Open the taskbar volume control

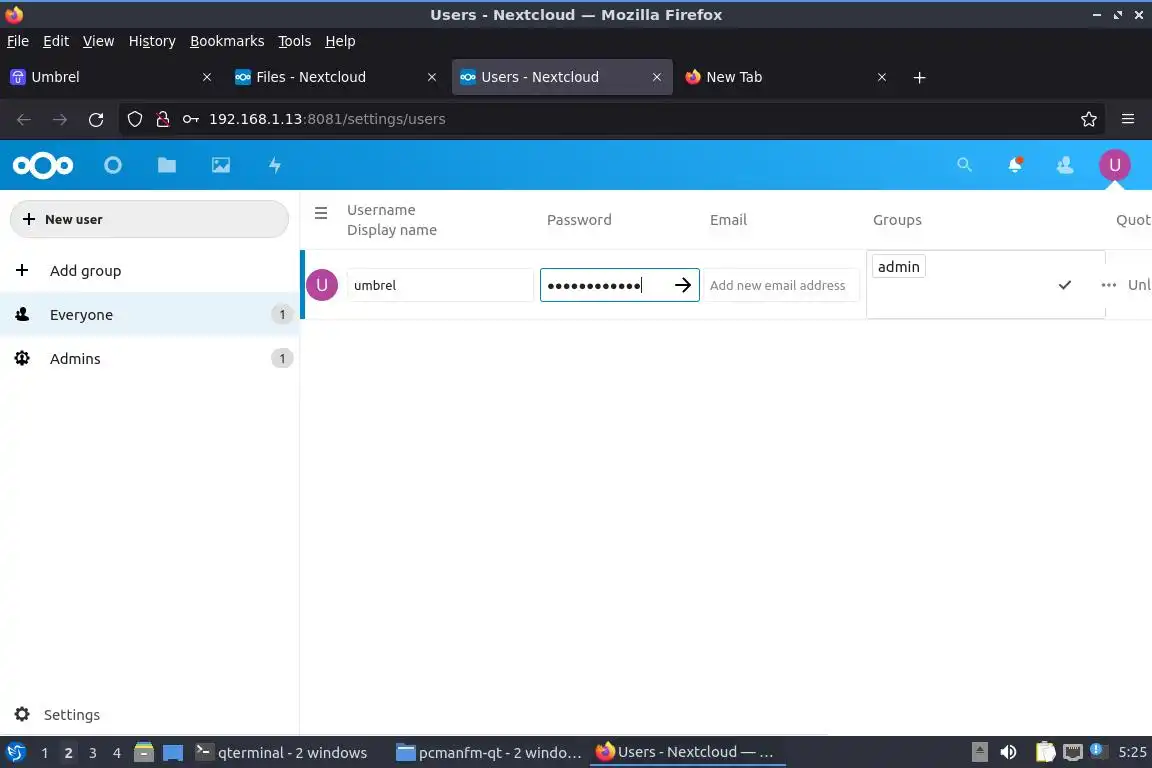coord(1009,752)
